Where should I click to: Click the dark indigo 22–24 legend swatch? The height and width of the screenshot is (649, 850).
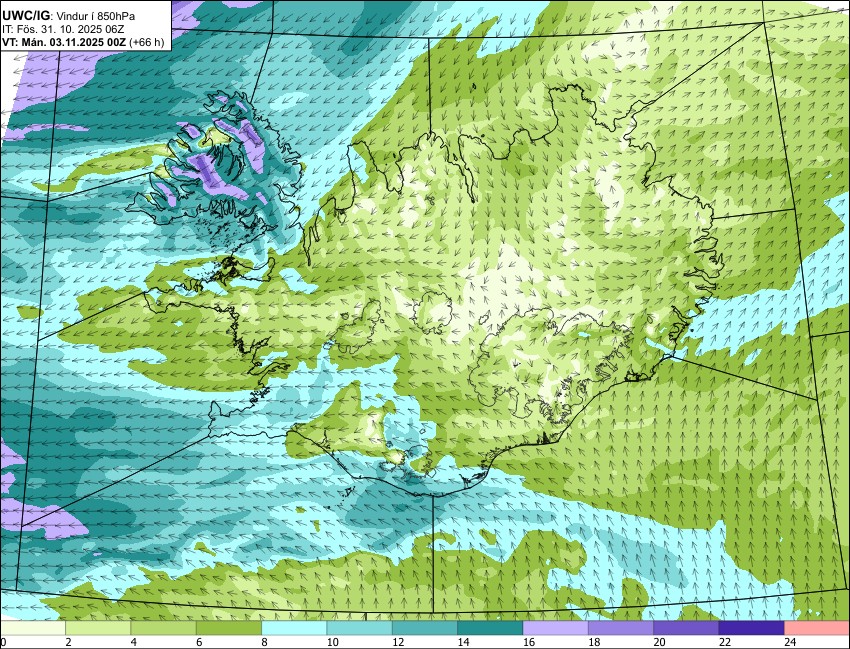(x=751, y=628)
